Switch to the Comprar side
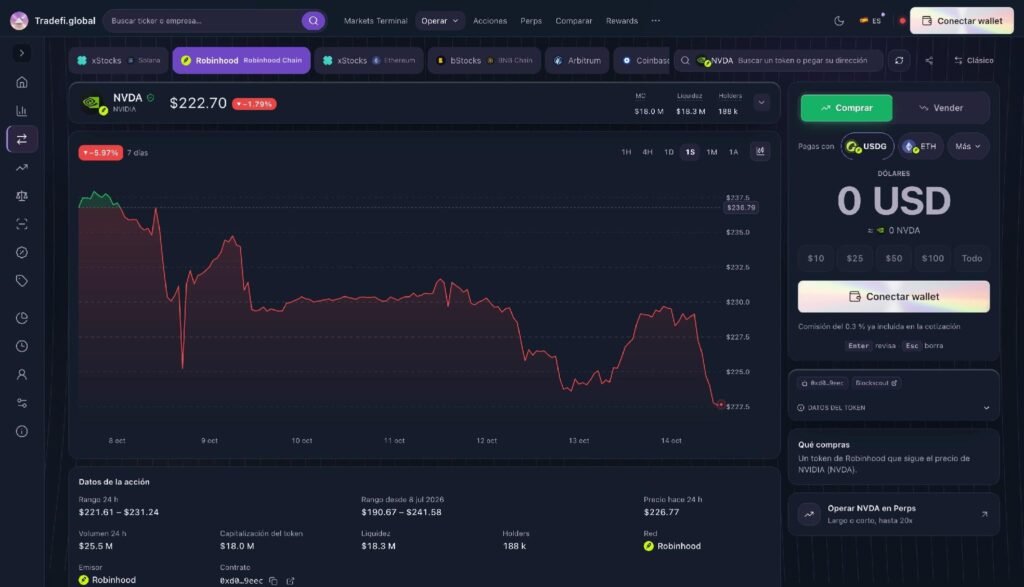Screen dimensions: 1024x587 coord(846,108)
